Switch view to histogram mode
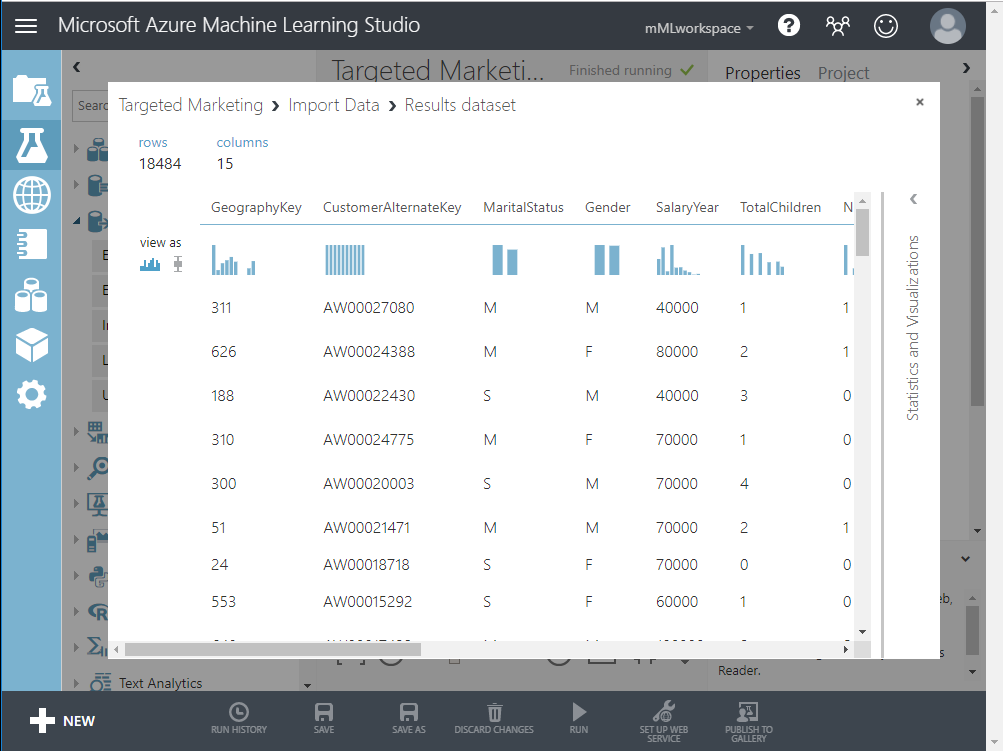Image resolution: width=1003 pixels, height=751 pixels. [x=150, y=264]
